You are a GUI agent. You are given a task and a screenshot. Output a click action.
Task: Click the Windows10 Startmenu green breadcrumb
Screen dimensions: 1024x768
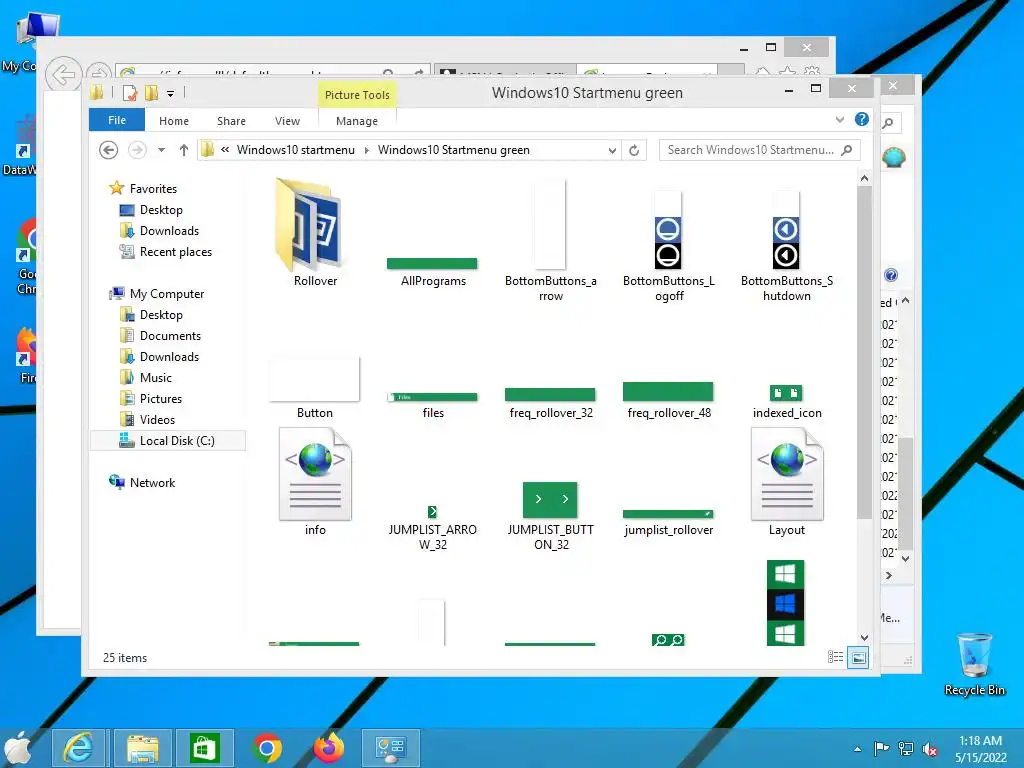(454, 150)
